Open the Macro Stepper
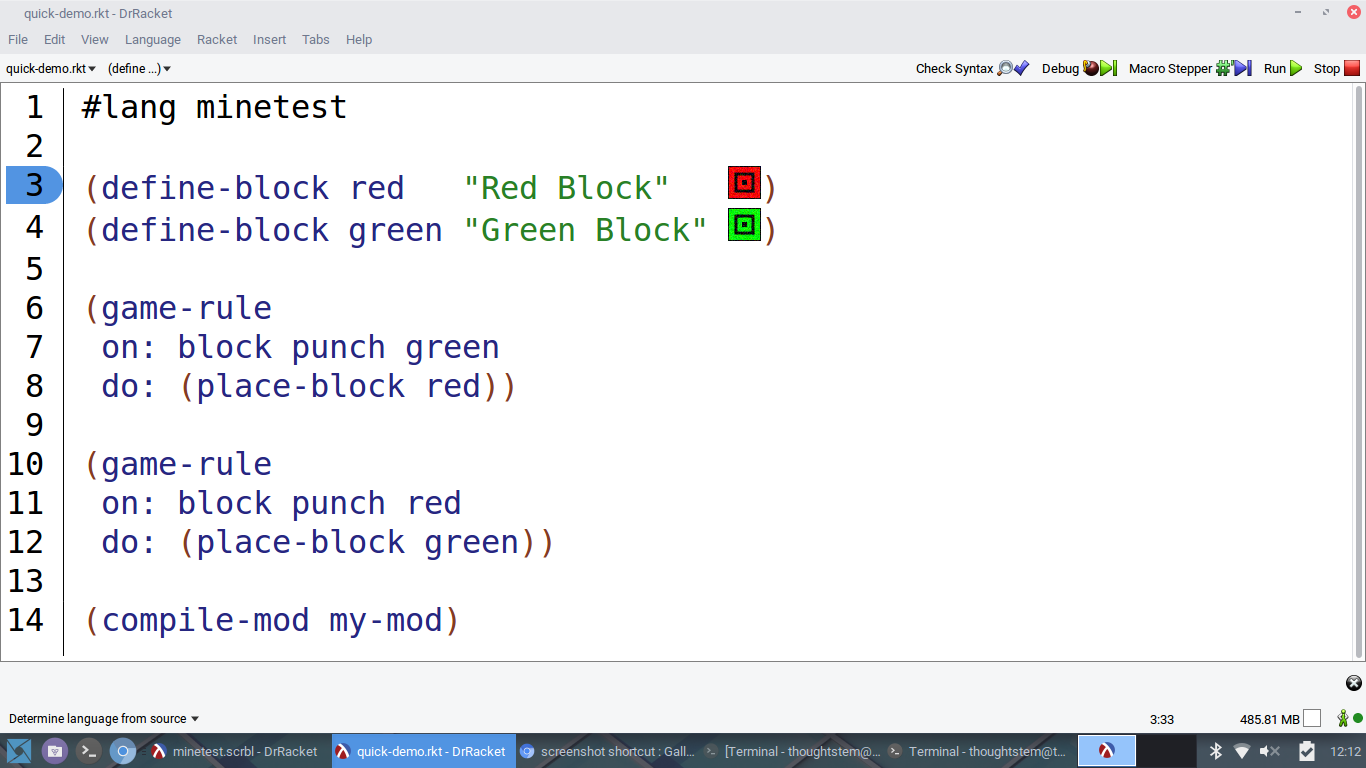Viewport: 1366px width, 768px height. (x=1190, y=68)
